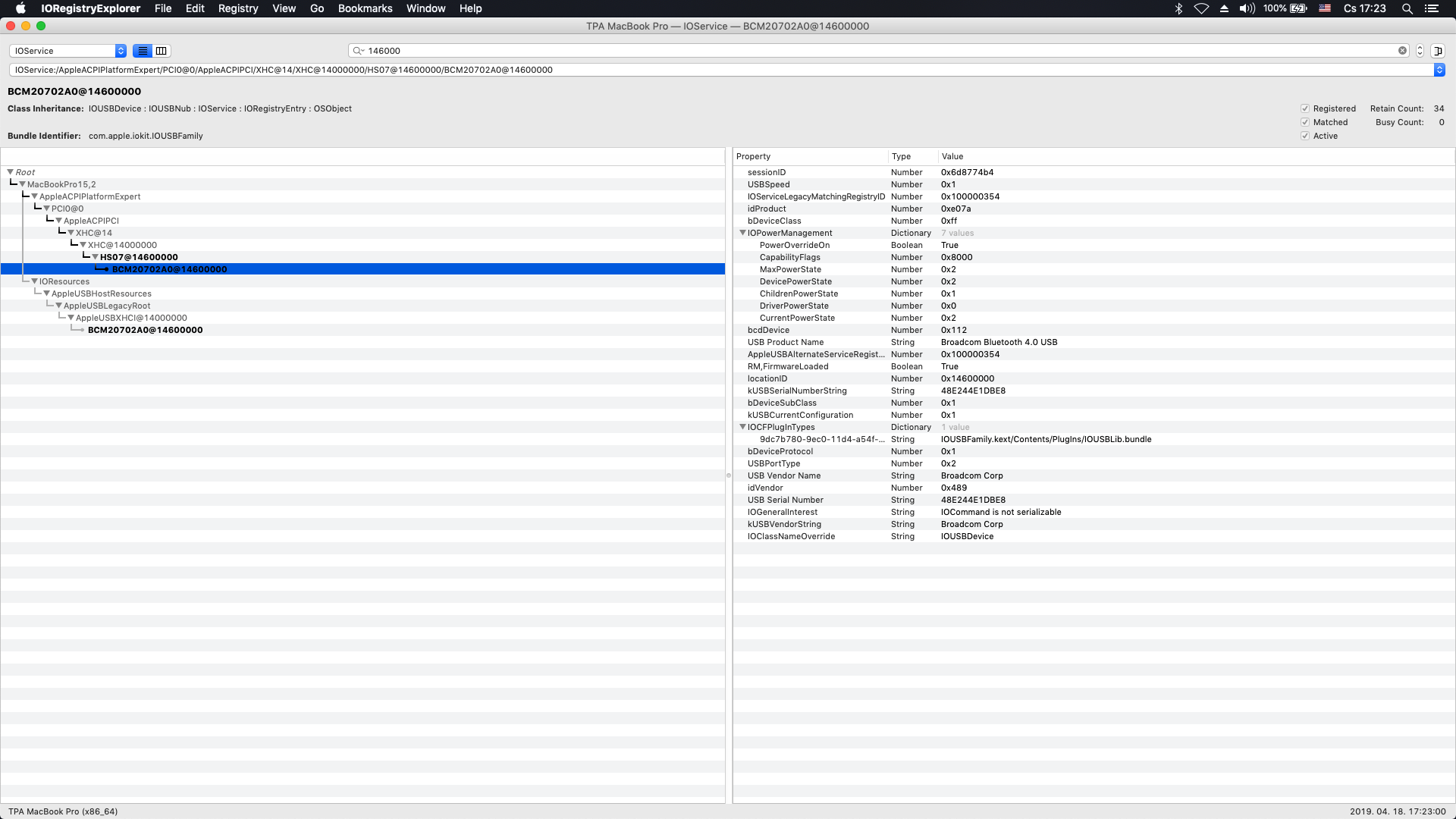Image resolution: width=1456 pixels, height=819 pixels.
Task: Toggle the Registered checkbox
Action: (1305, 108)
